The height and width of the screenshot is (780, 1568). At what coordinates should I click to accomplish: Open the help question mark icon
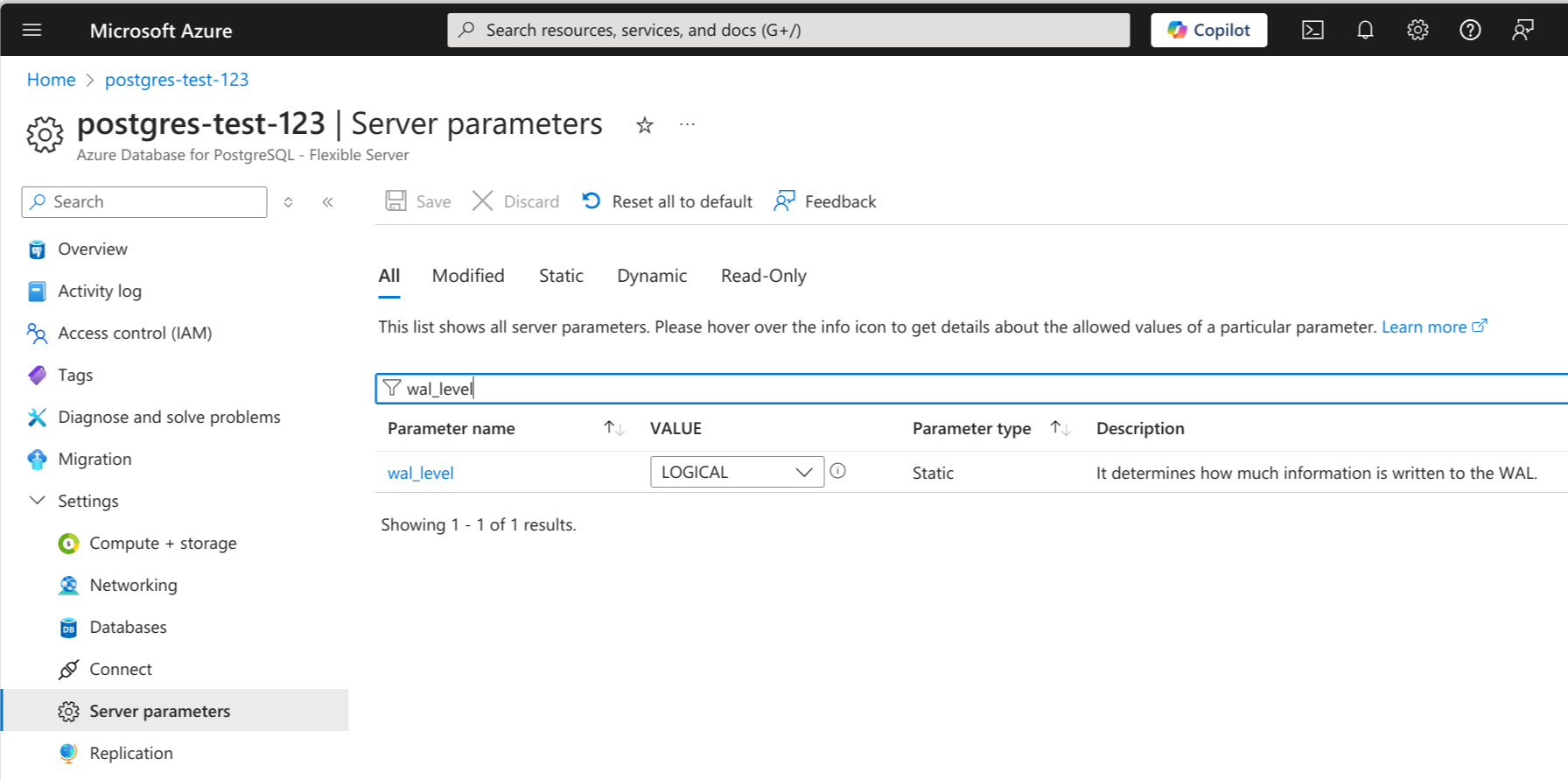click(x=1470, y=30)
